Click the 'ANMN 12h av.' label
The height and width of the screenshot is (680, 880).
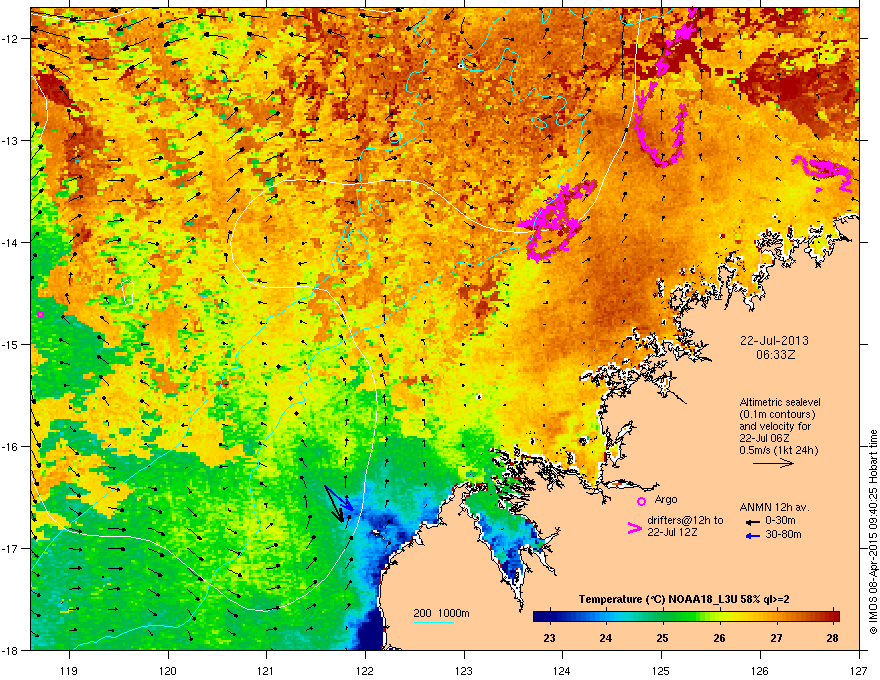(774, 507)
